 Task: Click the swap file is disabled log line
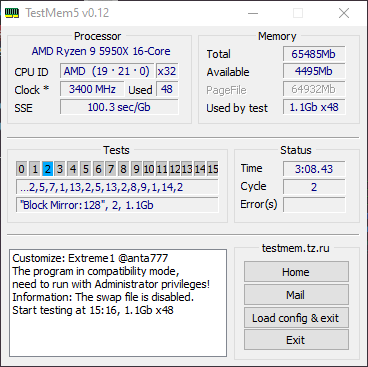(103, 297)
